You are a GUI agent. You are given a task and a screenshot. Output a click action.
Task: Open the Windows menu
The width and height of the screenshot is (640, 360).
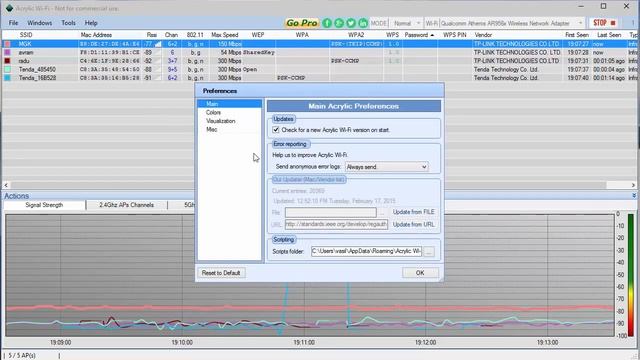tap(40, 23)
